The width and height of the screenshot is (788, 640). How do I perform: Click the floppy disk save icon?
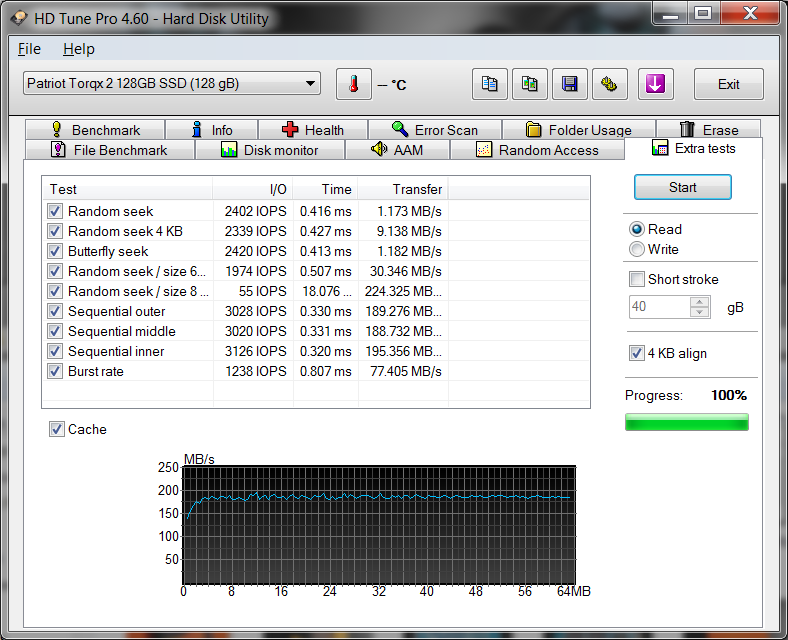[x=570, y=84]
